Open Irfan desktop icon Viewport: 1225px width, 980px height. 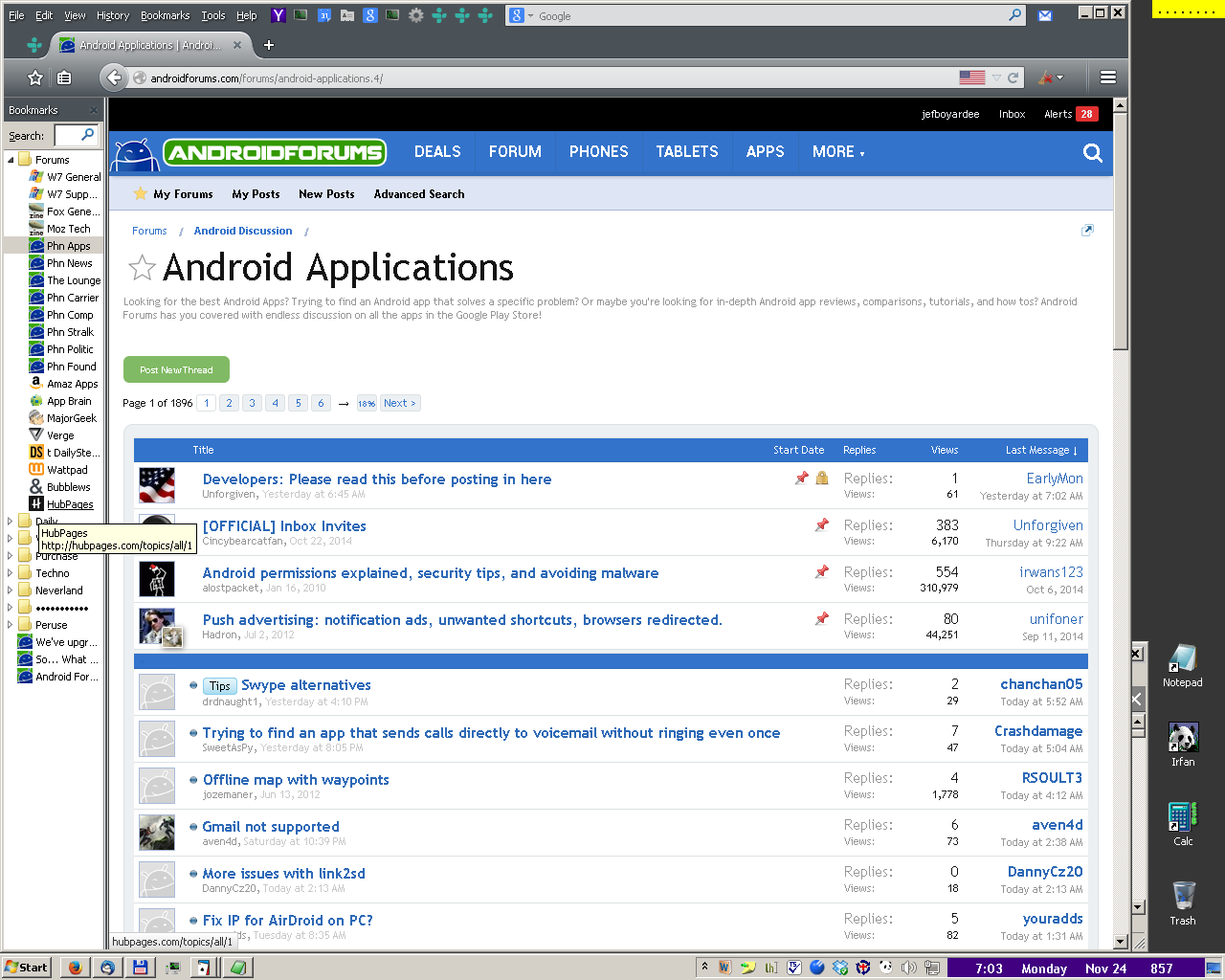coord(1183,745)
